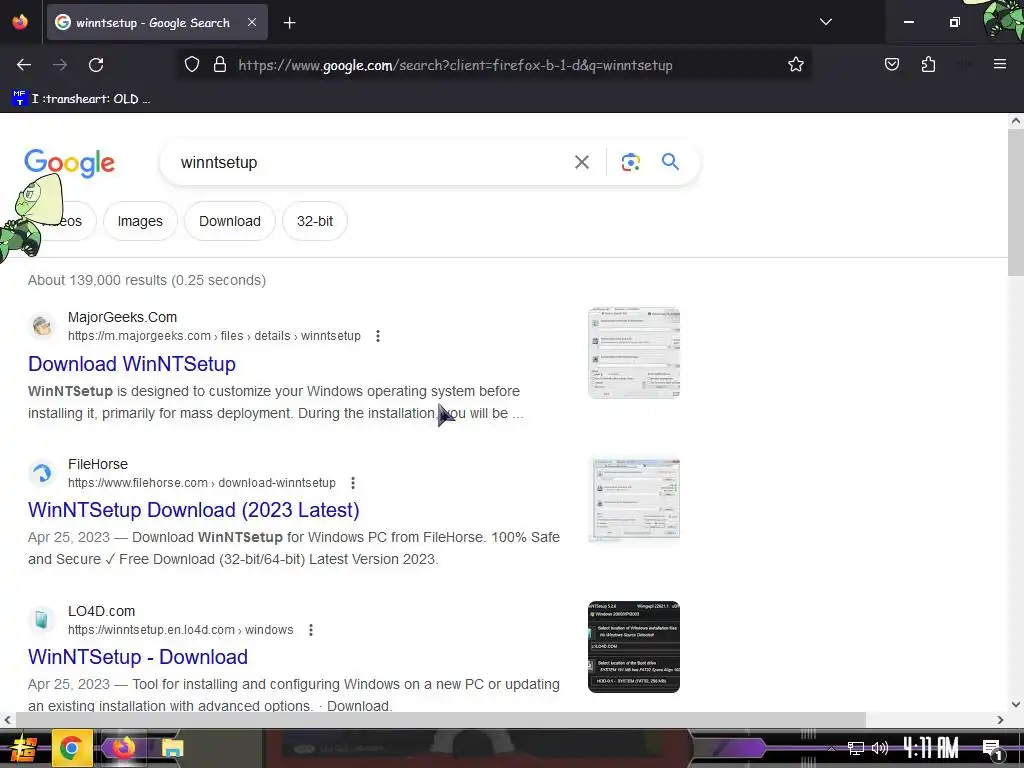The width and height of the screenshot is (1024, 768).
Task: Open WinNTSetup - Download link
Action: pyautogui.click(x=138, y=657)
